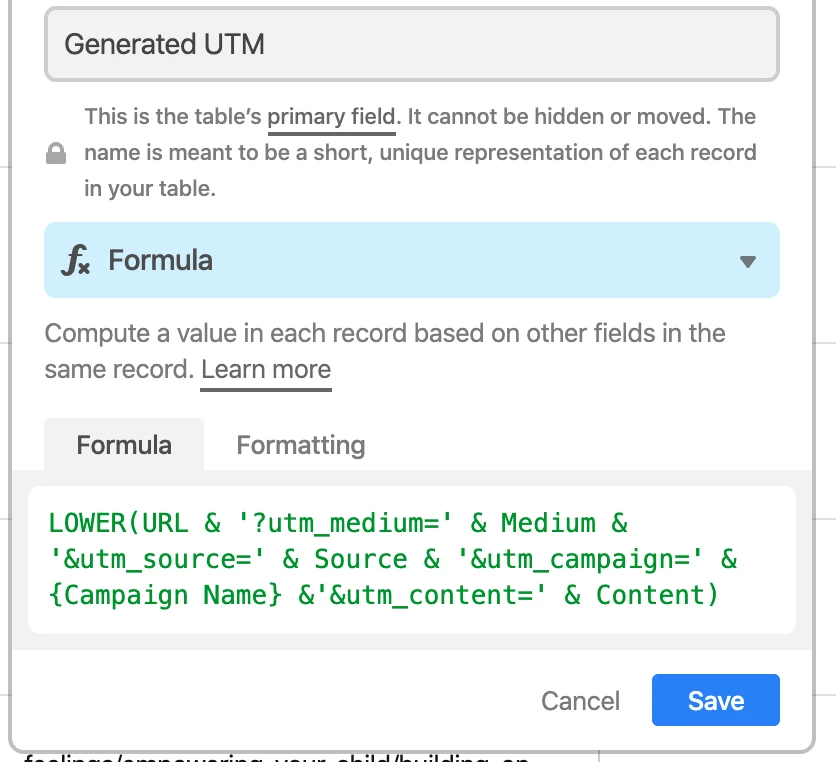Click the Medium field reference in formula
The width and height of the screenshot is (836, 762).
click(x=548, y=523)
